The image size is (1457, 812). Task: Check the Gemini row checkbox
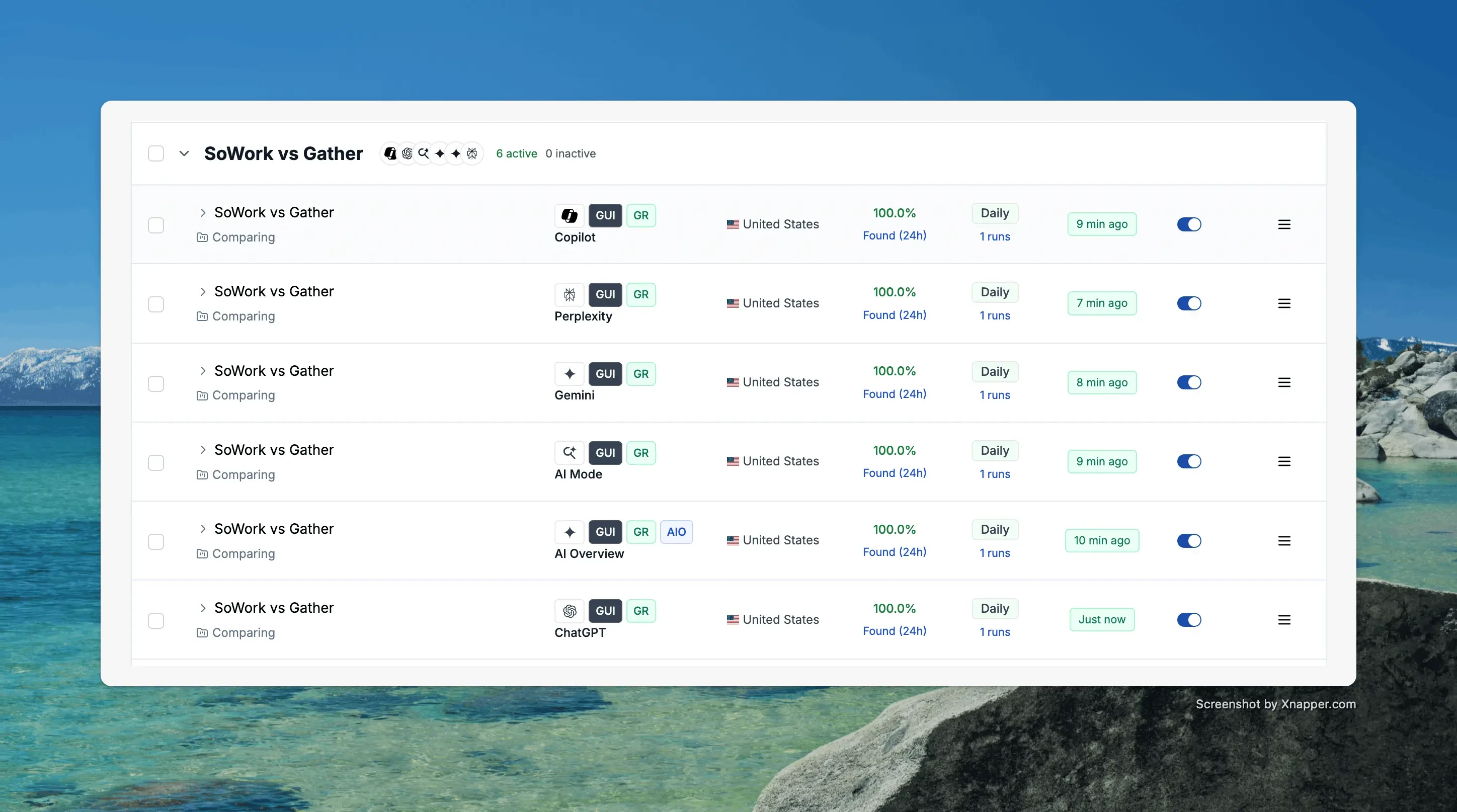155,383
